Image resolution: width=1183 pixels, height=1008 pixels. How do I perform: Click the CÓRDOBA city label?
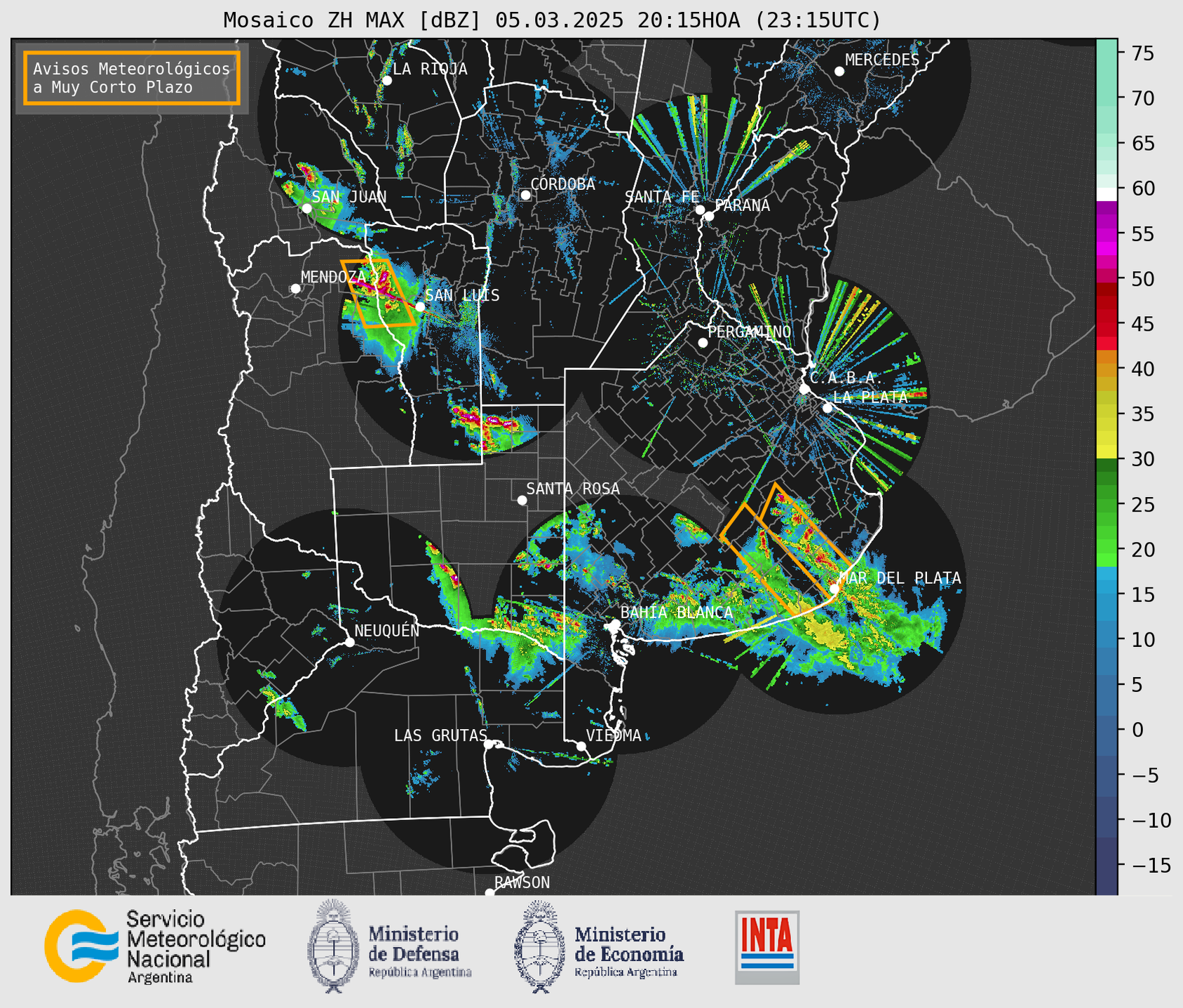coord(562,184)
